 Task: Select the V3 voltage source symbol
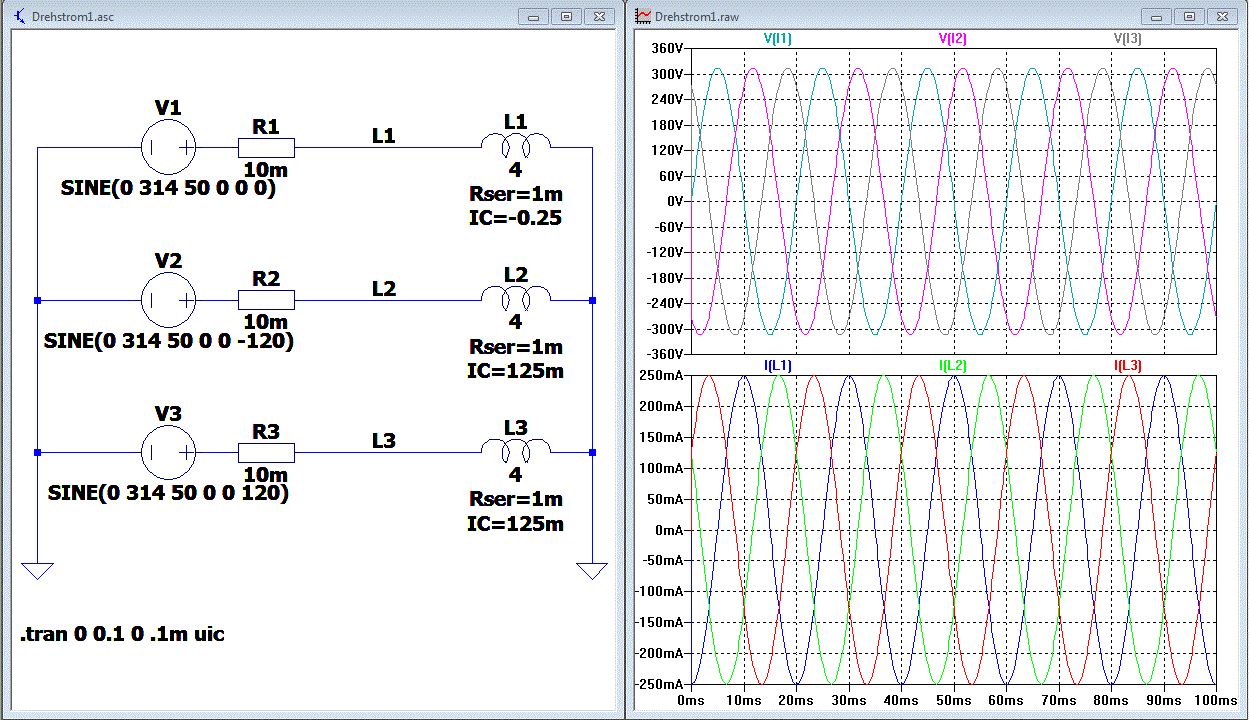click(167, 453)
